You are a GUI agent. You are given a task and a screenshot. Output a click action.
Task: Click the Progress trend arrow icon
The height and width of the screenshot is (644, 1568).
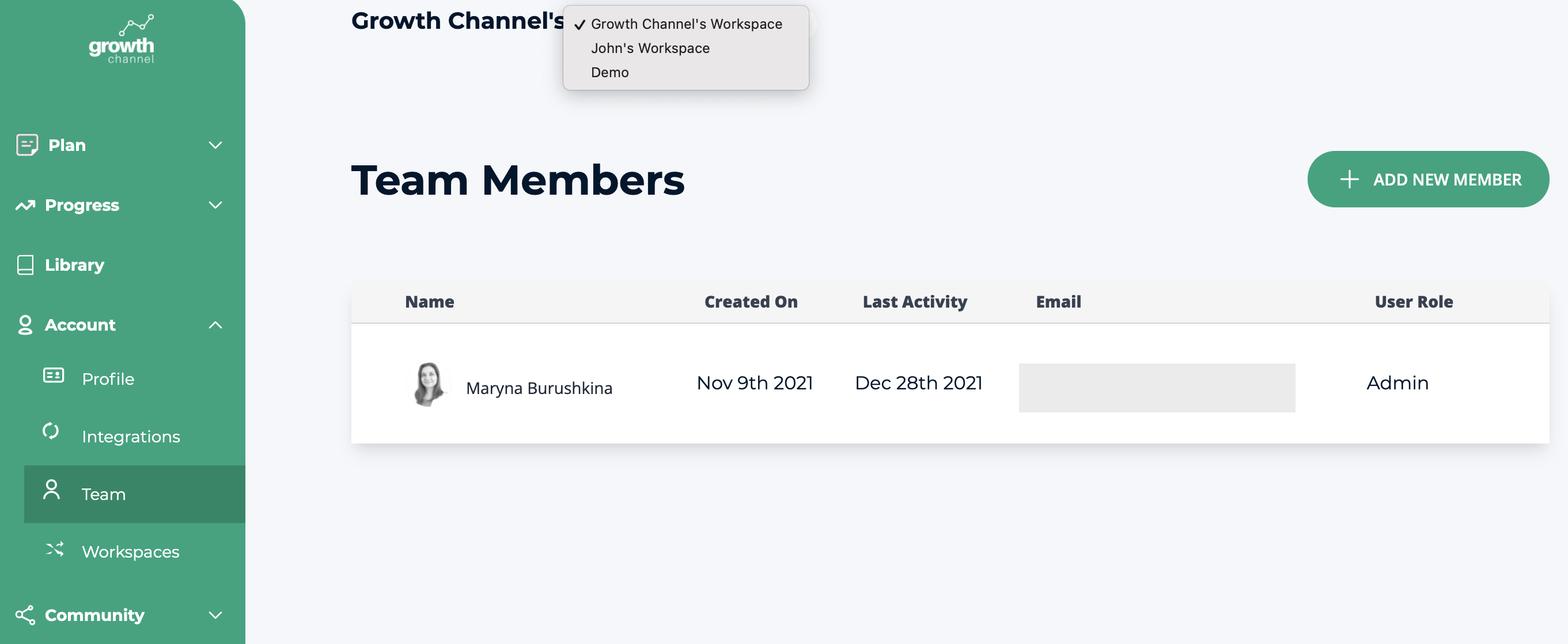(x=25, y=205)
